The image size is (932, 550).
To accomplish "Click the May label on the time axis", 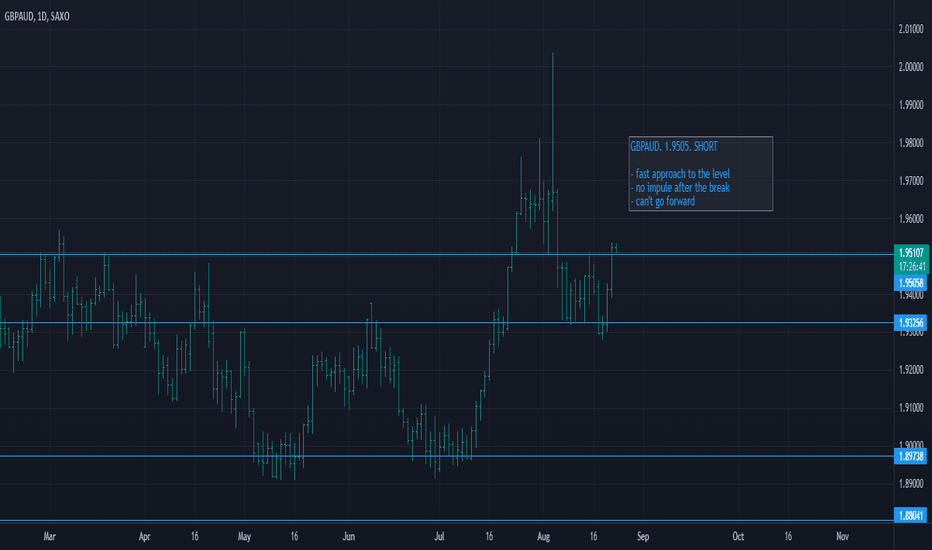I will (244, 536).
